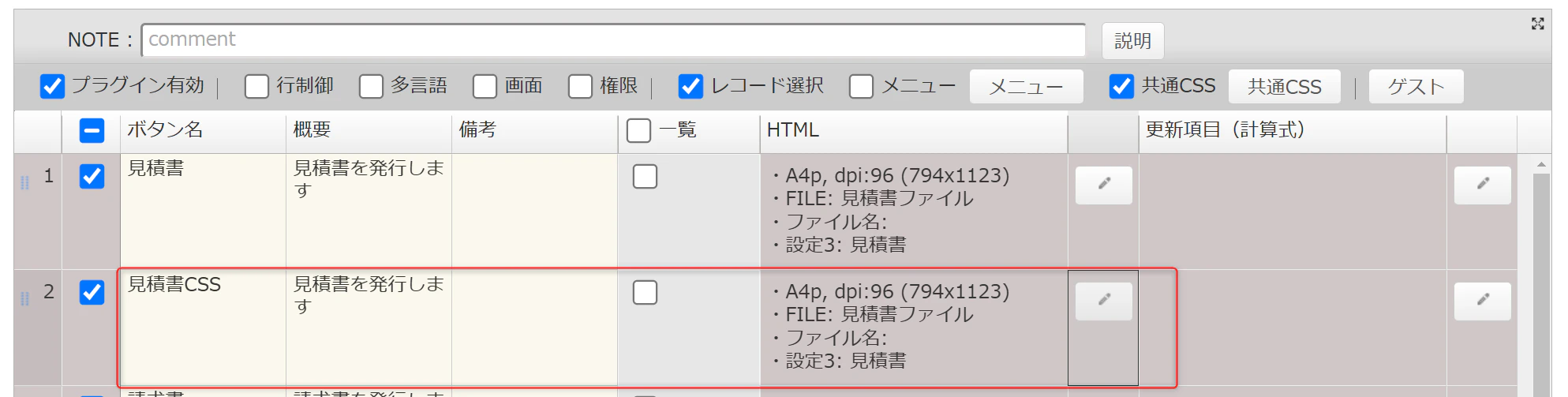Viewport: 1568px width, 397px height.
Task: Check the 多言語 option
Action: [x=371, y=86]
